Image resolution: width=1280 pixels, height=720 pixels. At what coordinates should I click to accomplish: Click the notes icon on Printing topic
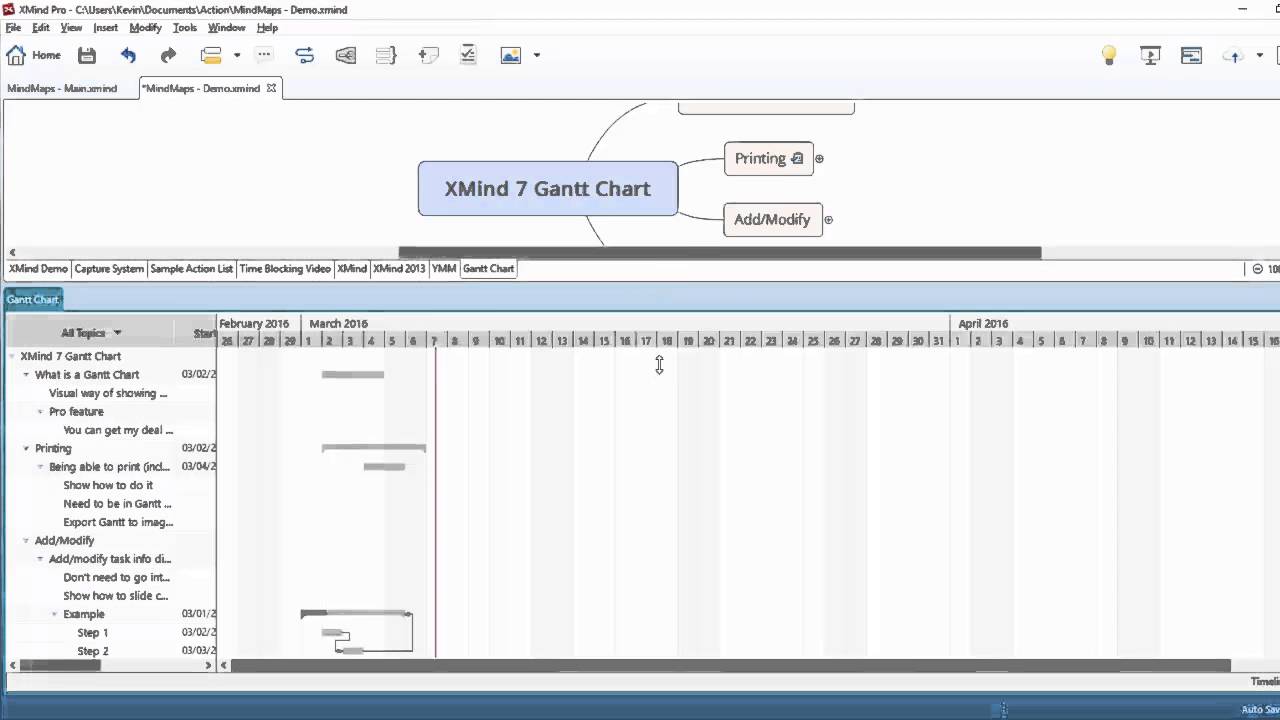tap(797, 158)
